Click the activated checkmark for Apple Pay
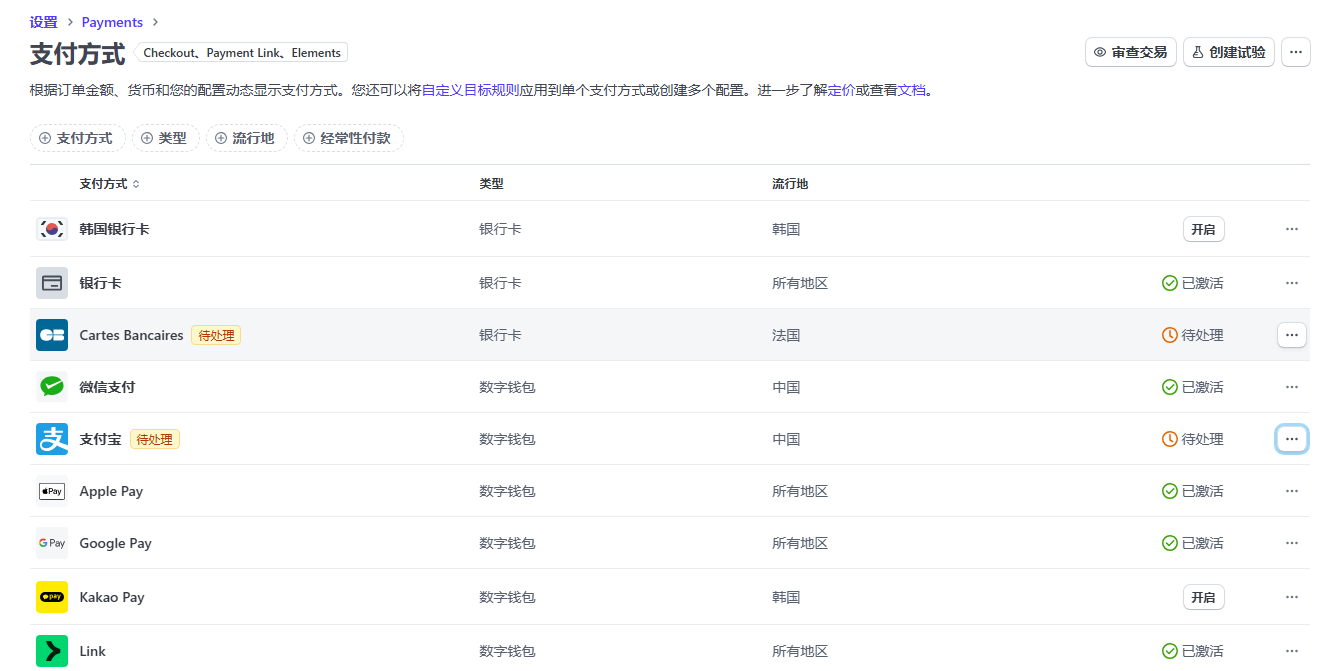The height and width of the screenshot is (671, 1331). tap(1170, 491)
